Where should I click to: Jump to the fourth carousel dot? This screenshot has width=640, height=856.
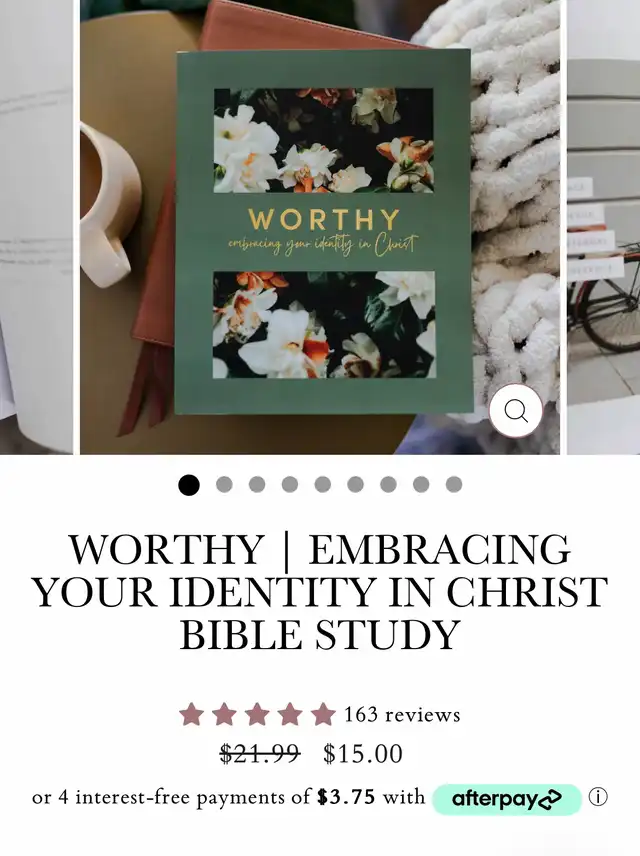point(289,484)
